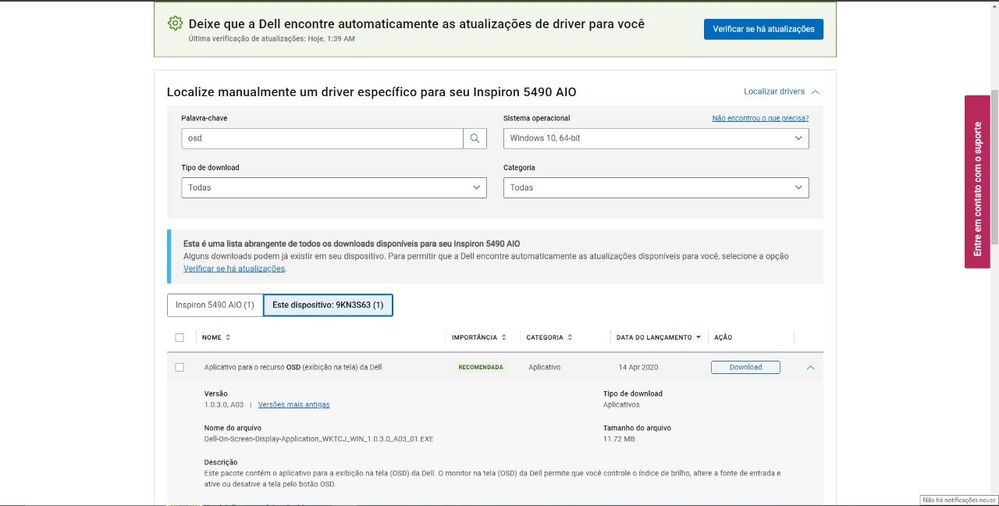The height and width of the screenshot is (506, 999).
Task: Follow the Verificar se há atualizações text link
Action: [234, 269]
